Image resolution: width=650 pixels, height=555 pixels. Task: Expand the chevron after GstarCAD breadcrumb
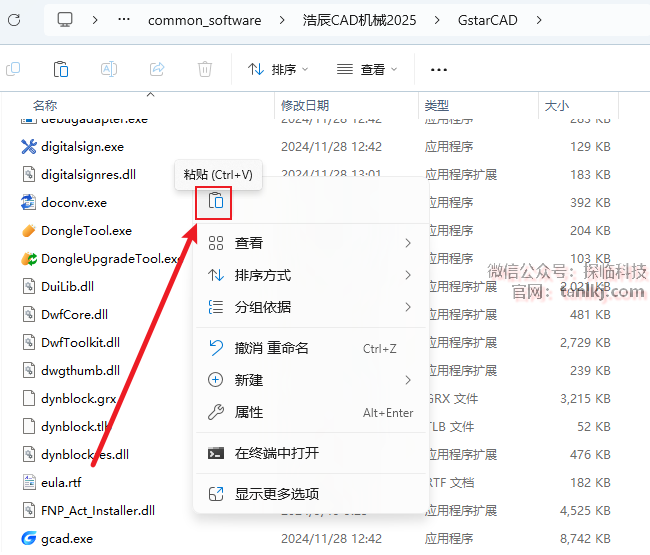pos(538,20)
